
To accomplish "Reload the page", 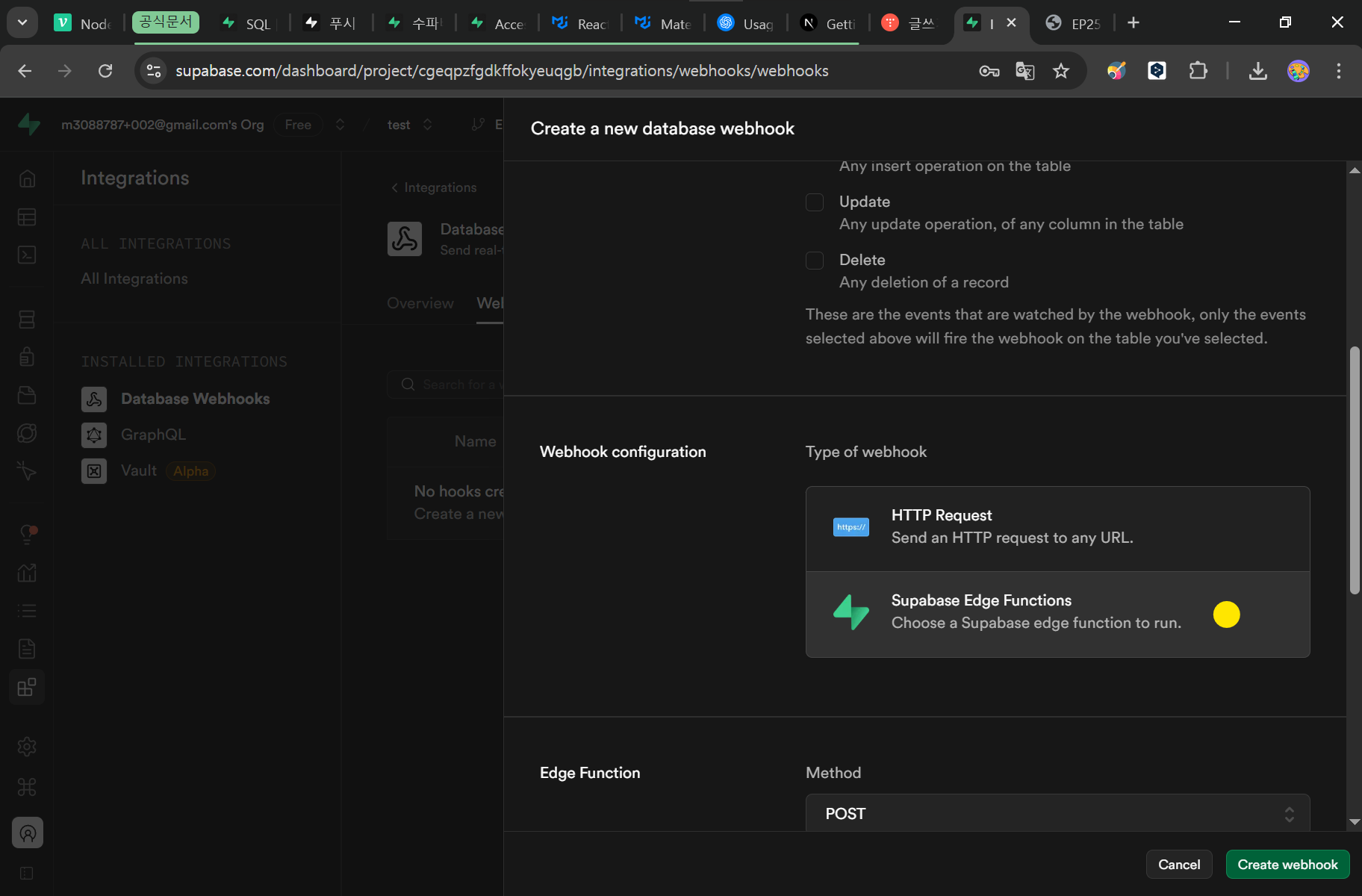I will pyautogui.click(x=105, y=71).
